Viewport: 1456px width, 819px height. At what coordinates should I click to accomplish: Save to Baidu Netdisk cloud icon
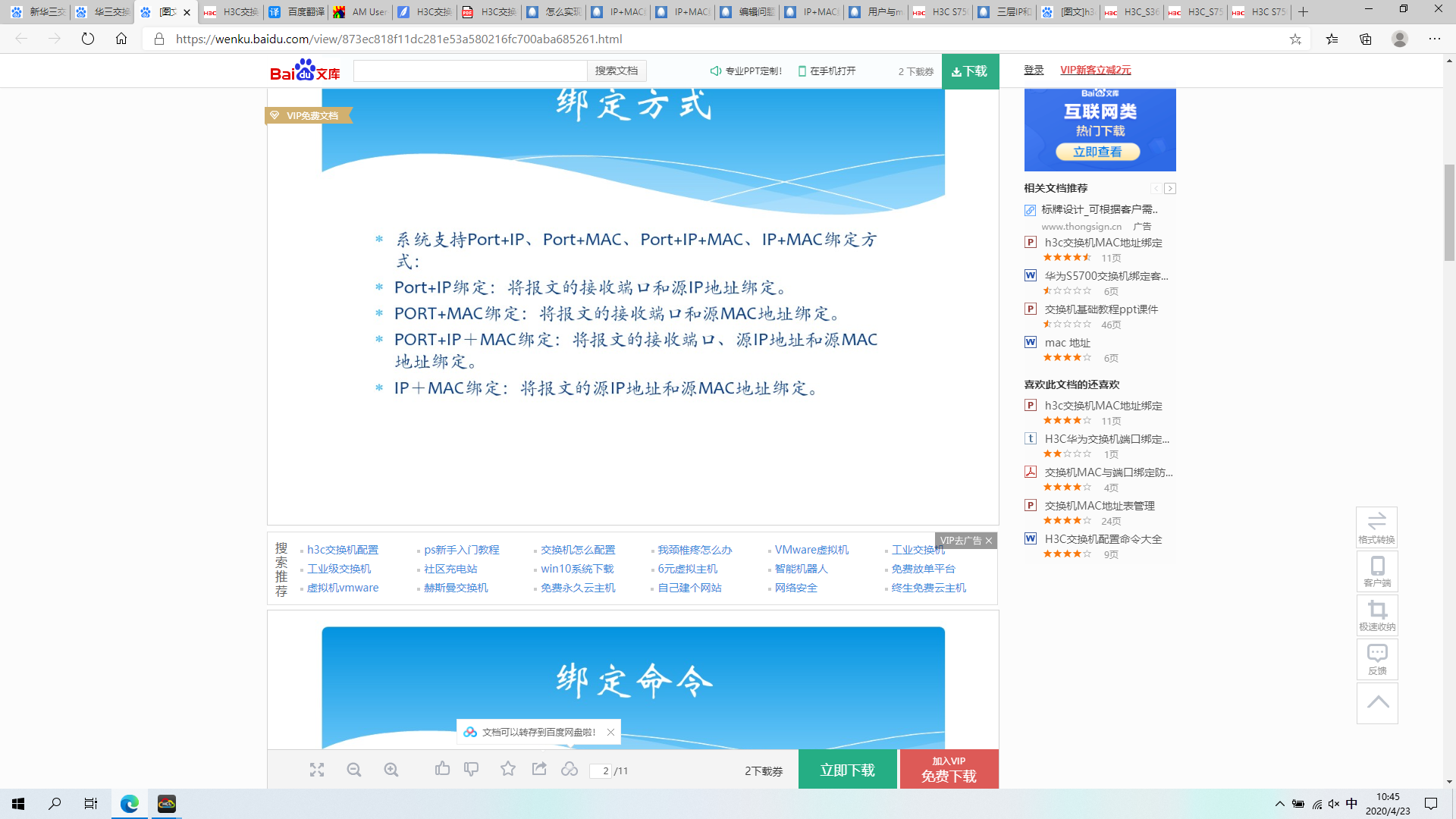tap(570, 769)
